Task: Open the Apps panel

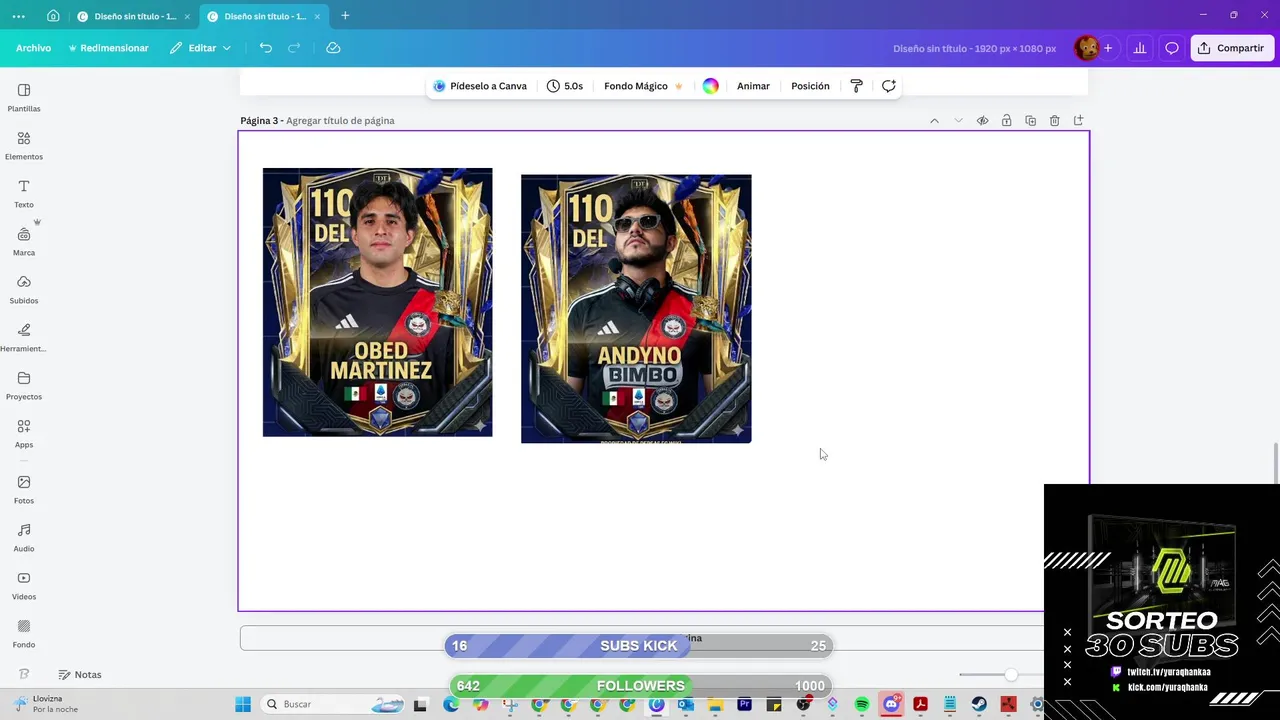Action: point(24,433)
